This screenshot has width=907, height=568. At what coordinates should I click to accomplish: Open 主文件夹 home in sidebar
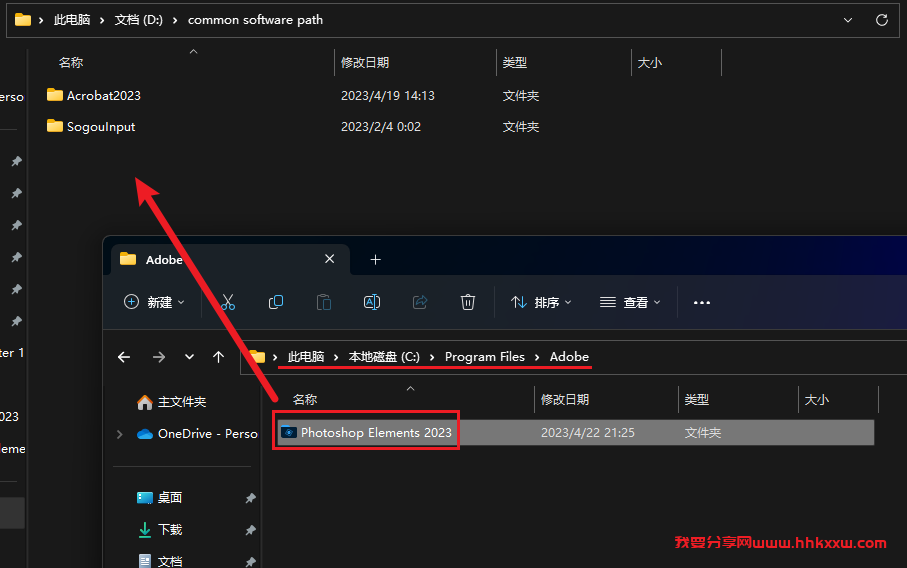pos(171,401)
